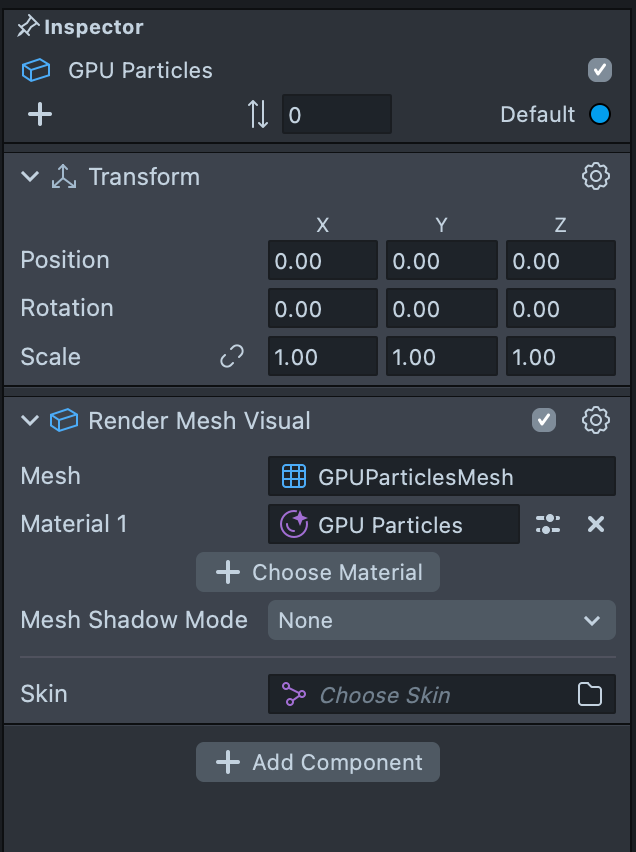
Task: Click the Add Component button
Action: tap(318, 762)
